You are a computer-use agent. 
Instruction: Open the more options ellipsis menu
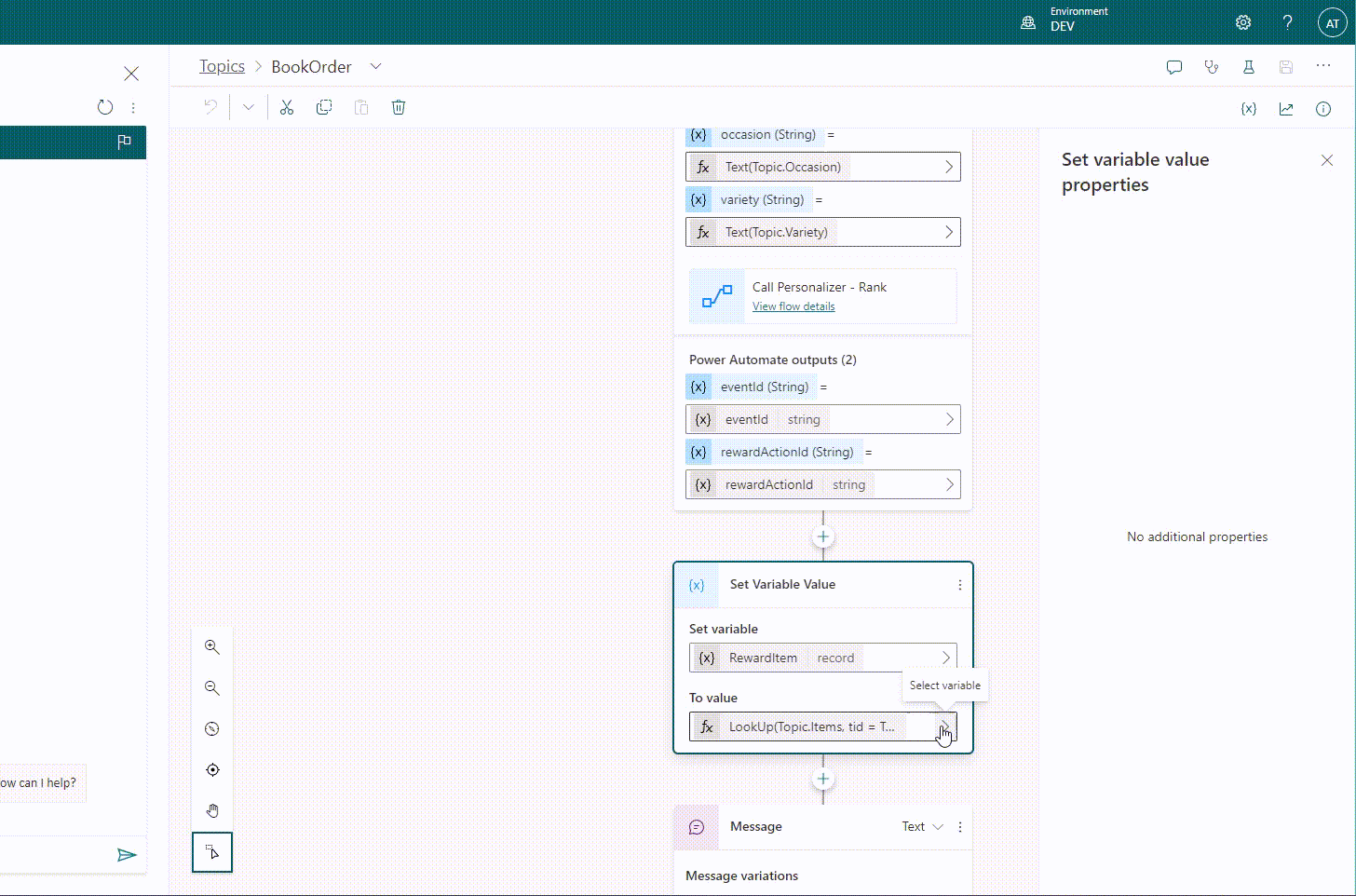pos(1323,66)
